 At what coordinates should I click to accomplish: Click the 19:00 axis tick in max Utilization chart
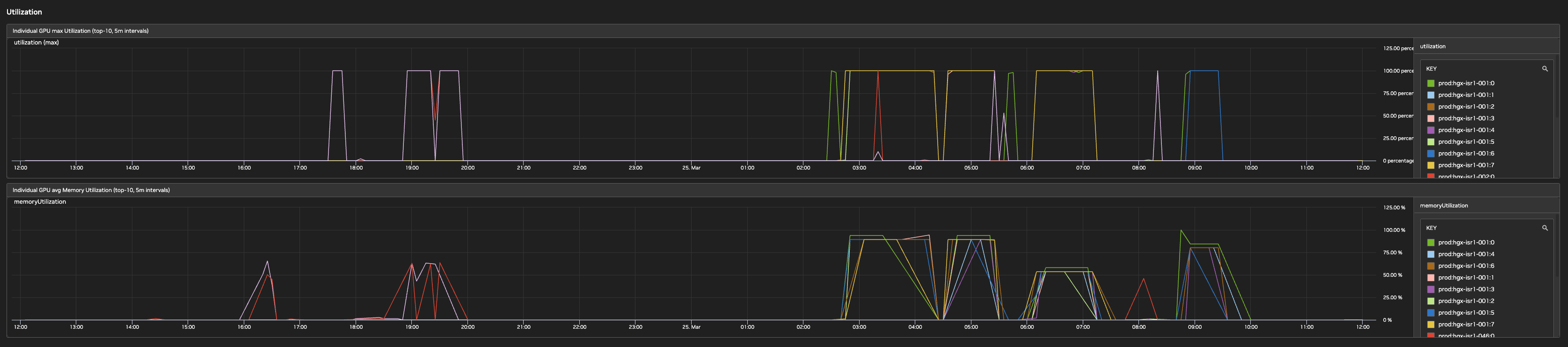411,168
